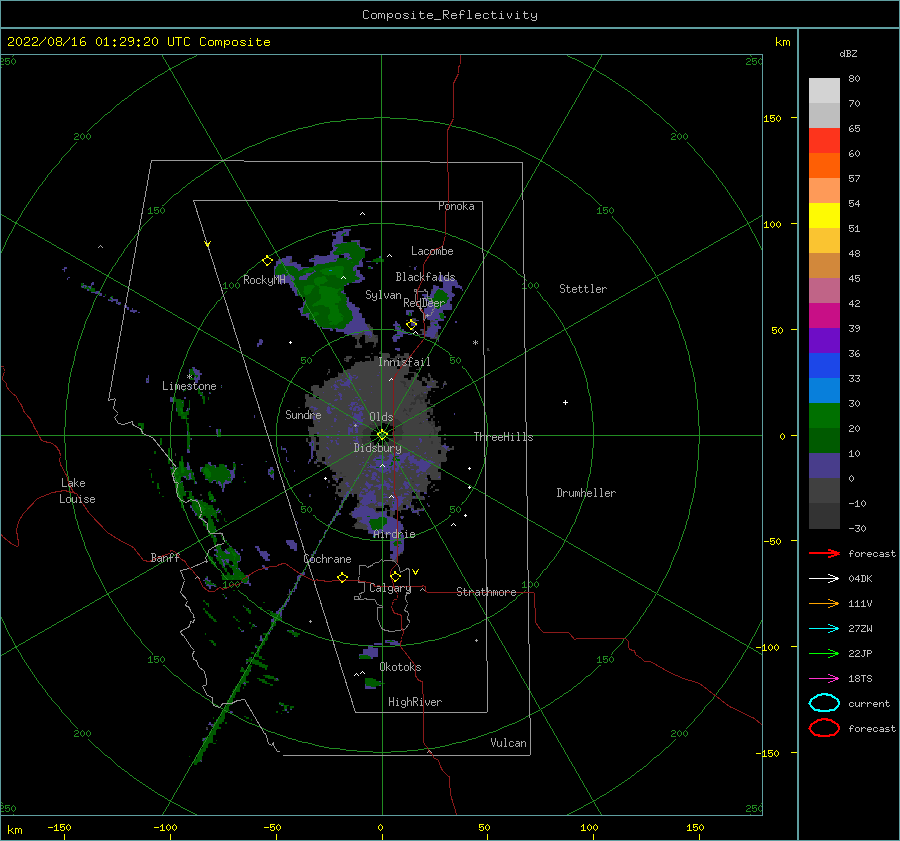Select the cyan current ellipse legend icon
The width and height of the screenshot is (900, 841).
pyautogui.click(x=824, y=703)
